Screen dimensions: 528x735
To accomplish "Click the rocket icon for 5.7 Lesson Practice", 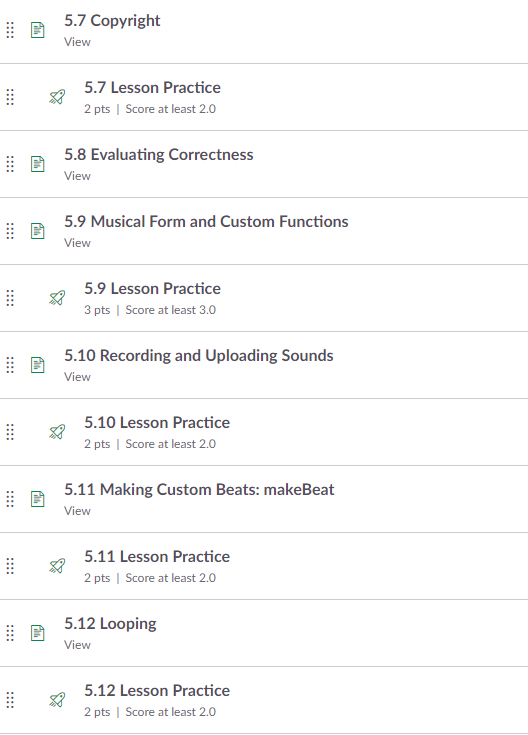I will click(57, 97).
